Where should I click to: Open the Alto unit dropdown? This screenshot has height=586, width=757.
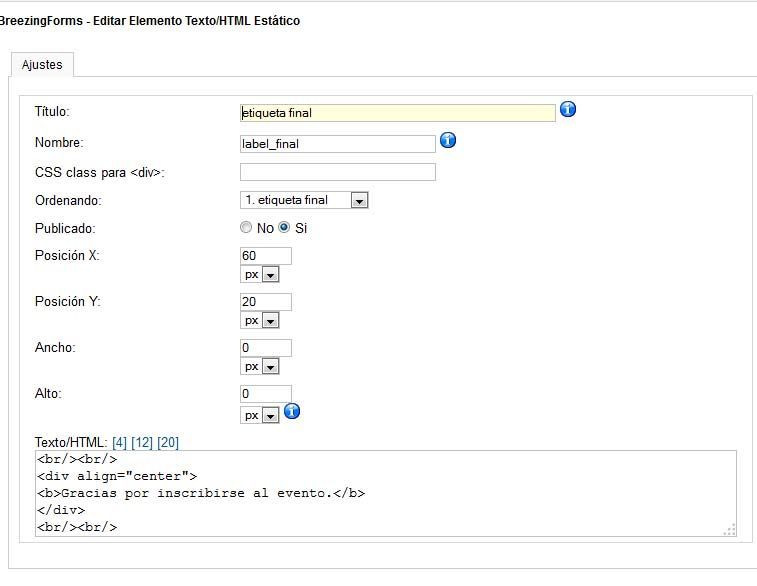[x=260, y=415]
